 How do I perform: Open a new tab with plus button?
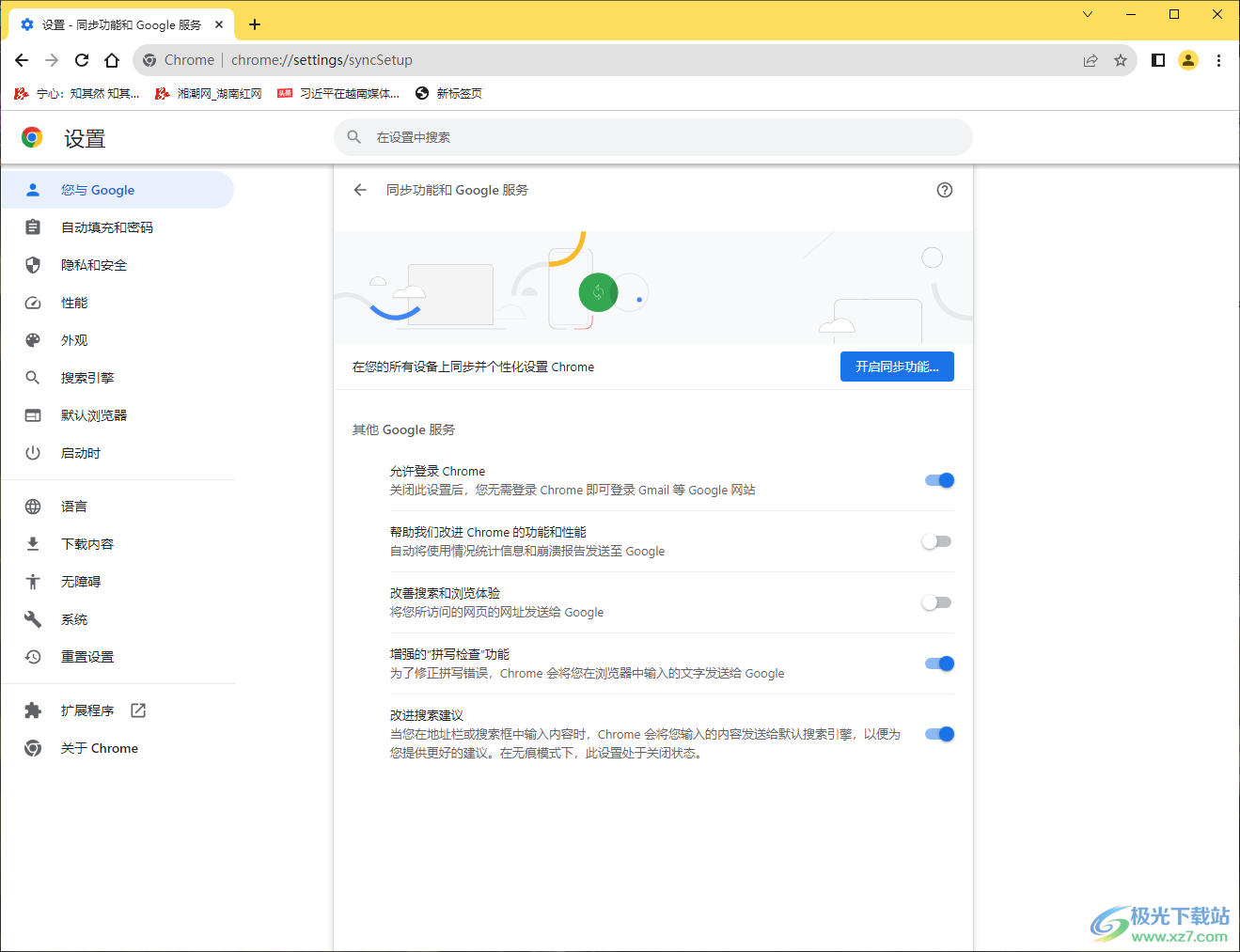255,24
